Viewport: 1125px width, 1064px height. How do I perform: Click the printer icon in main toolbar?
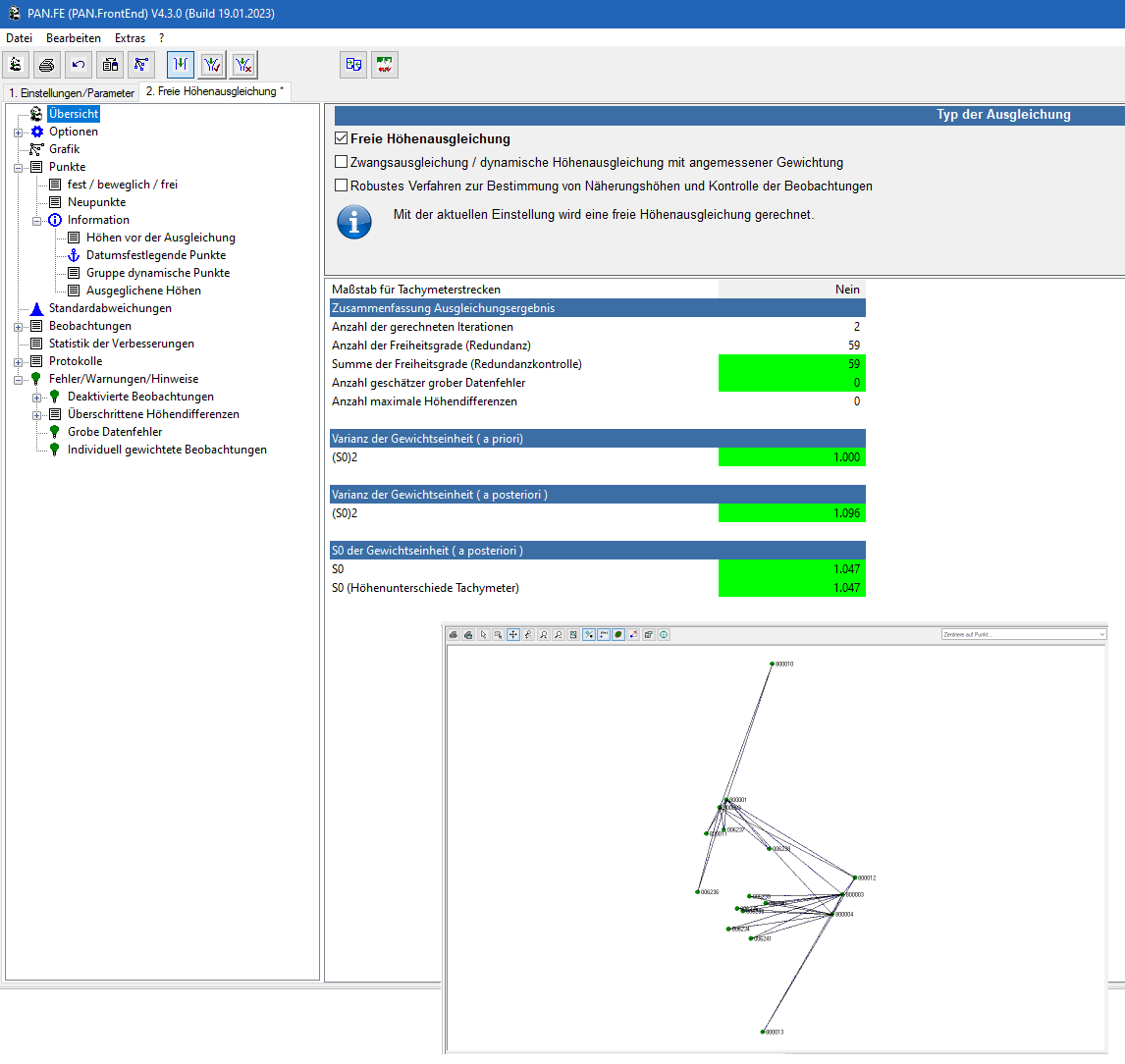click(x=47, y=65)
